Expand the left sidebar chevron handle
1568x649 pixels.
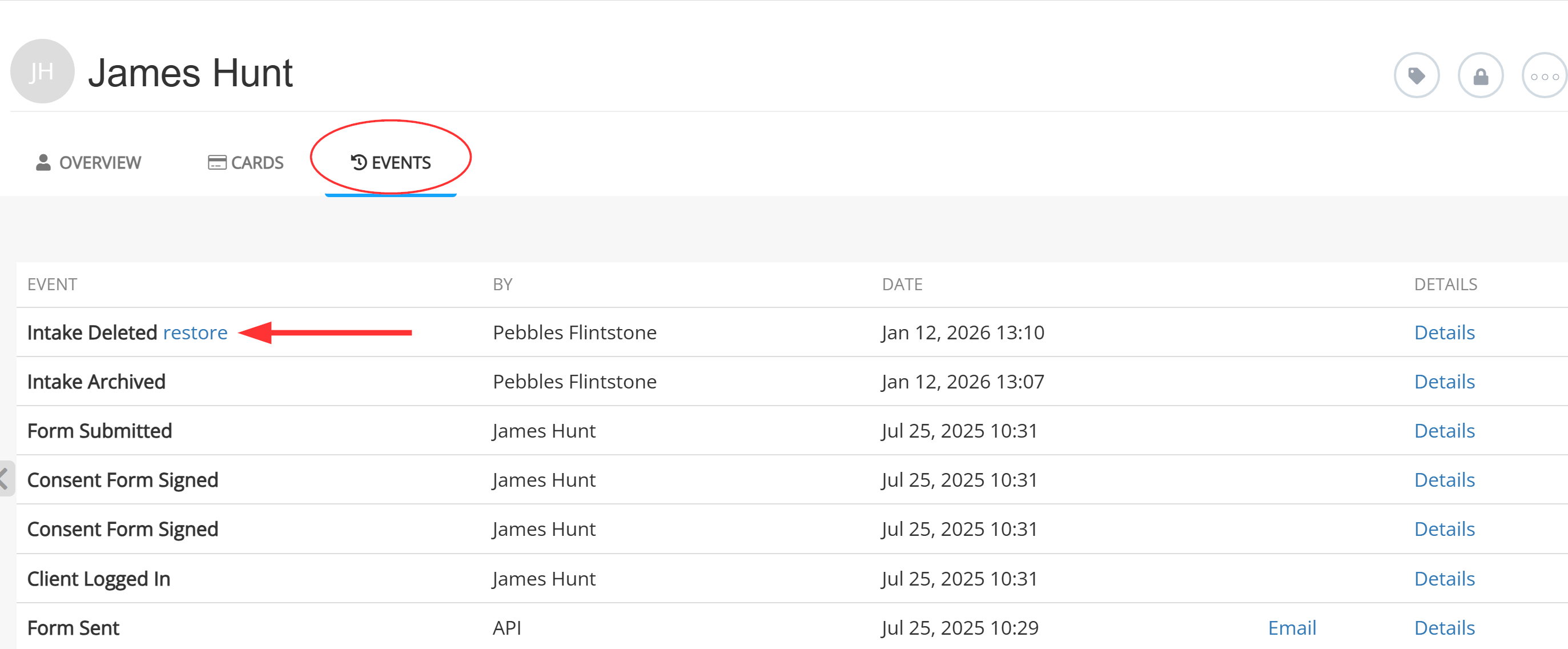click(5, 478)
